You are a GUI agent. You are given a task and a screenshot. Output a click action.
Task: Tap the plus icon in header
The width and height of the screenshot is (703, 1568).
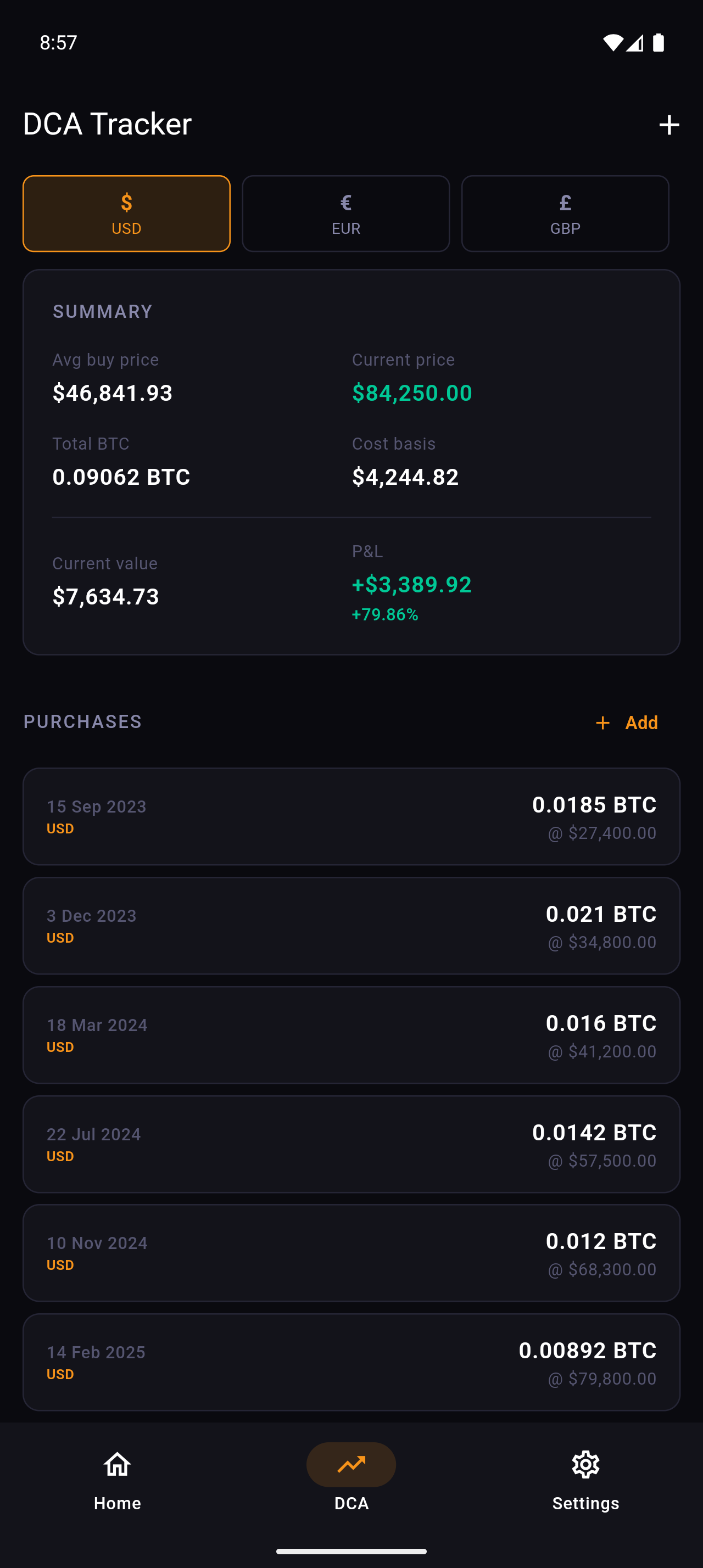(669, 125)
